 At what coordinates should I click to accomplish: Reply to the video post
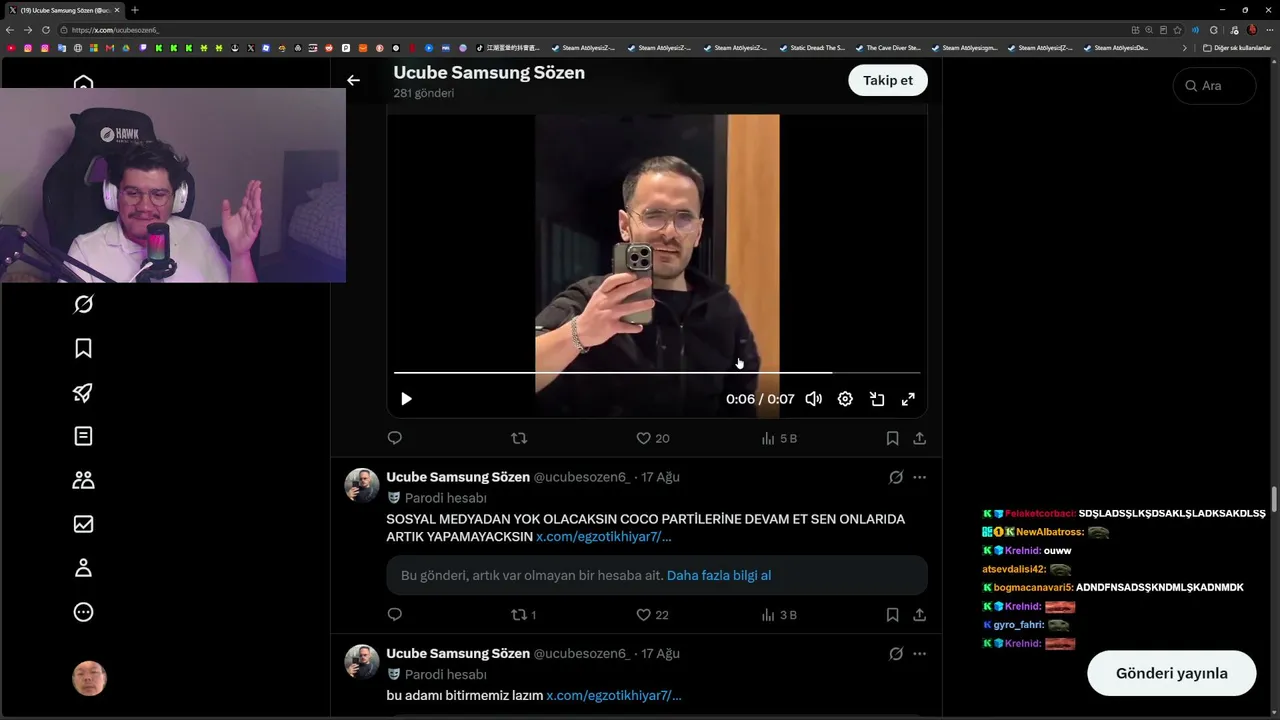[x=395, y=438]
